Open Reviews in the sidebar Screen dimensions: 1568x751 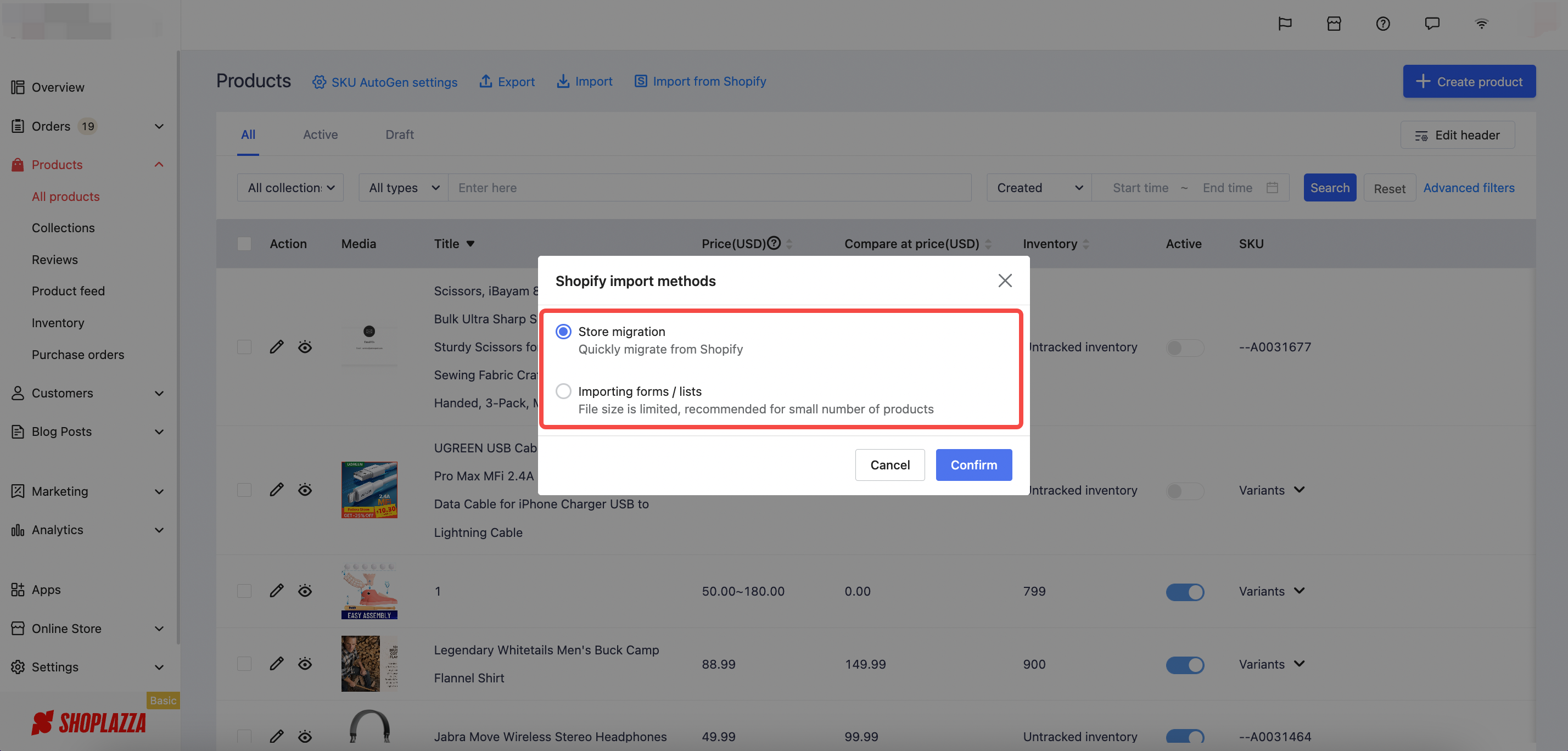(55, 259)
